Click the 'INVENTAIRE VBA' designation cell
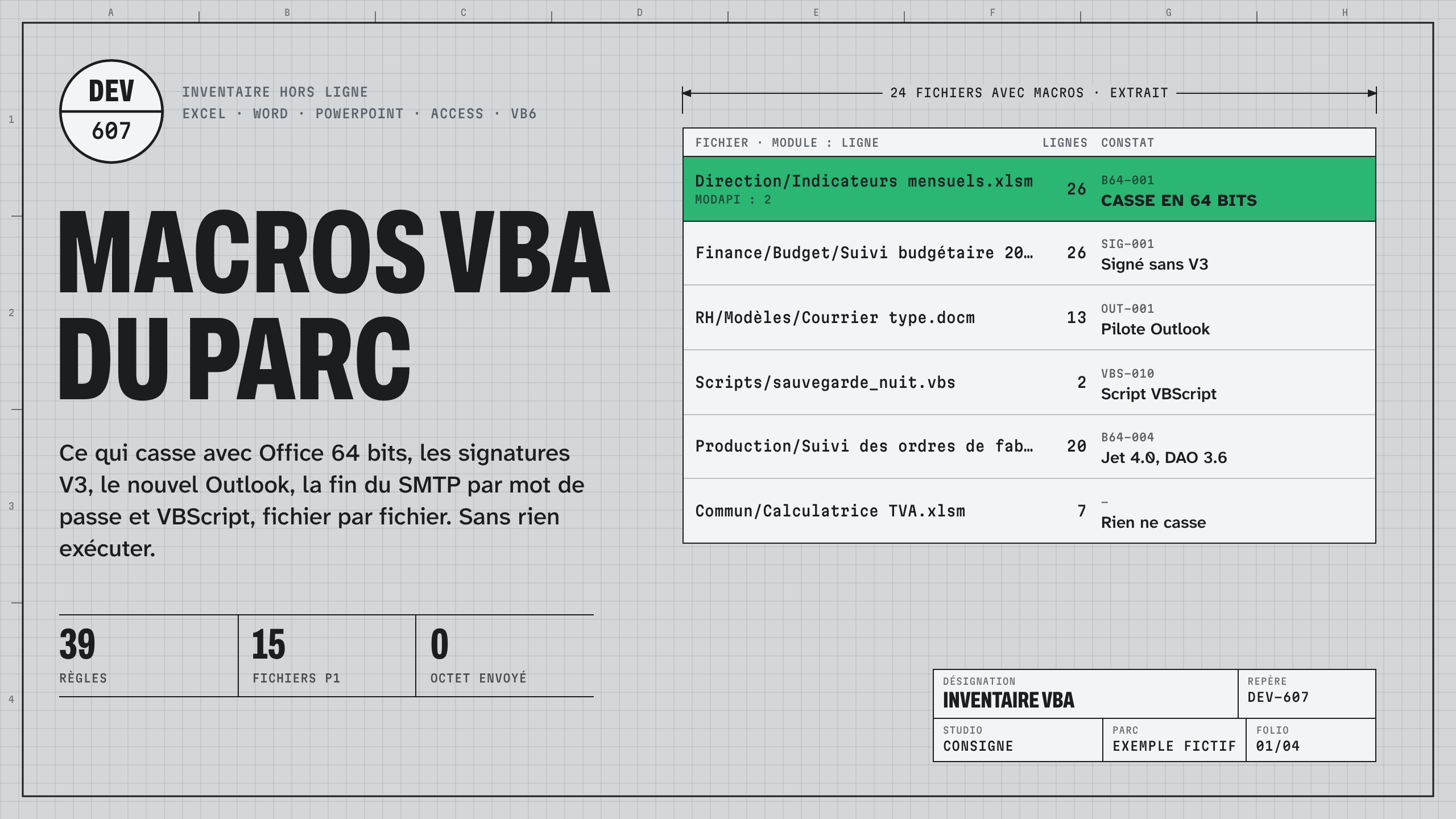 tap(1086, 694)
